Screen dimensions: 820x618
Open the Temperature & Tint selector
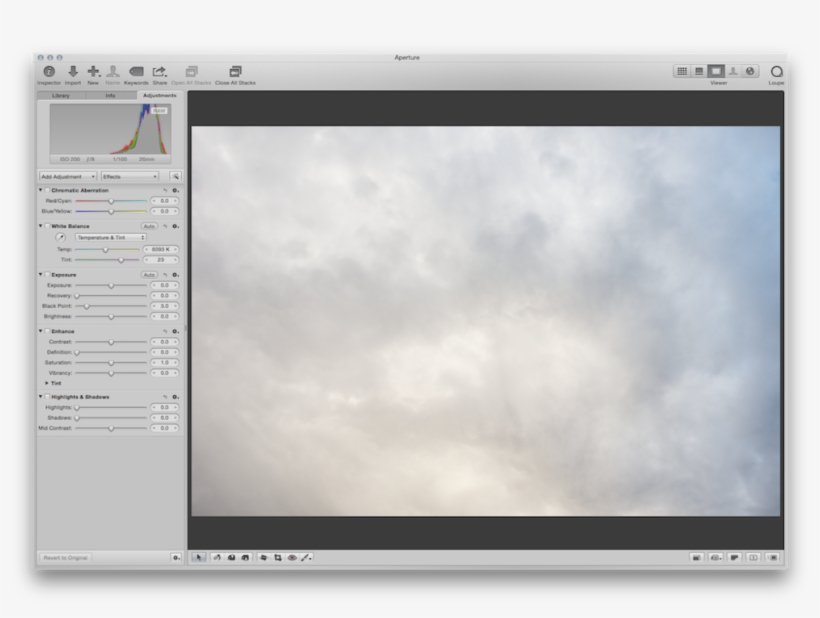110,236
